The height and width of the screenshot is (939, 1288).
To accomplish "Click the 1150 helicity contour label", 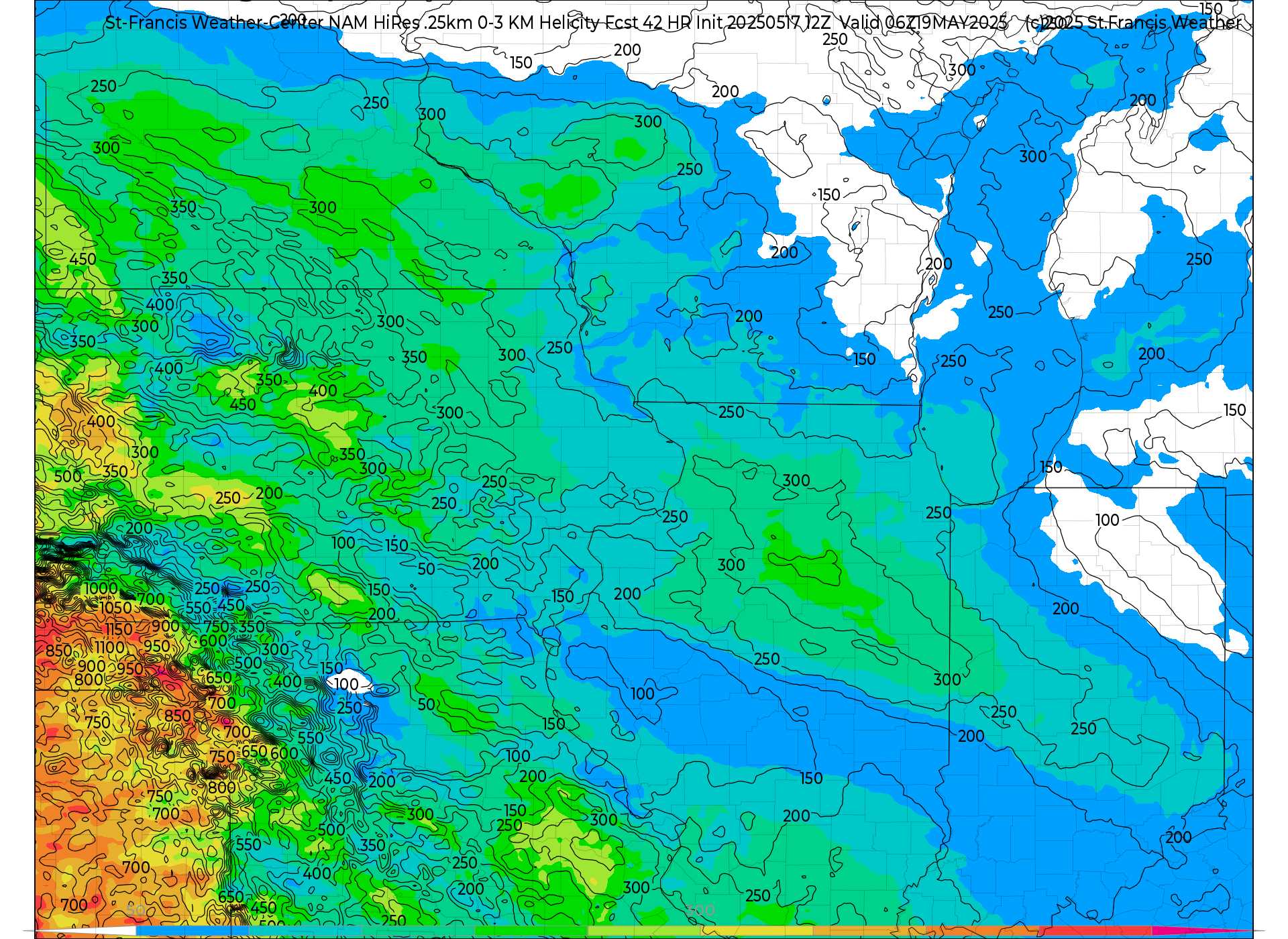I will tap(118, 629).
